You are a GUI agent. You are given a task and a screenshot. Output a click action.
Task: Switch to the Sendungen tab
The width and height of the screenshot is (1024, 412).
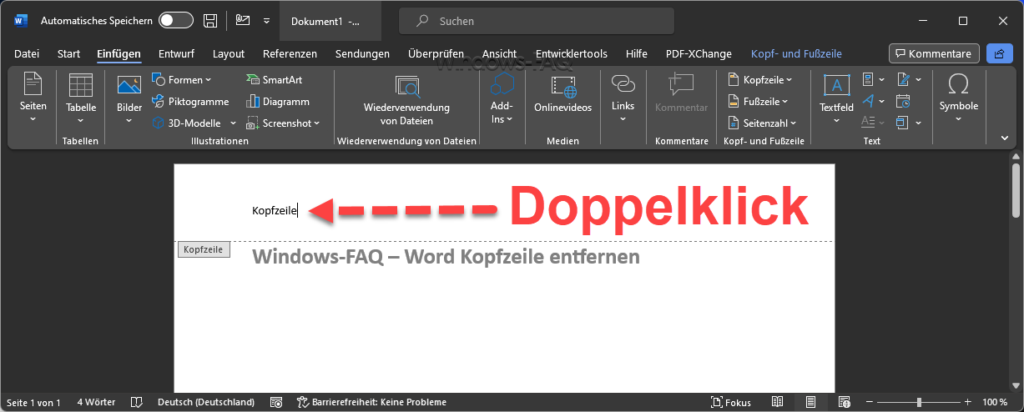pos(362,54)
